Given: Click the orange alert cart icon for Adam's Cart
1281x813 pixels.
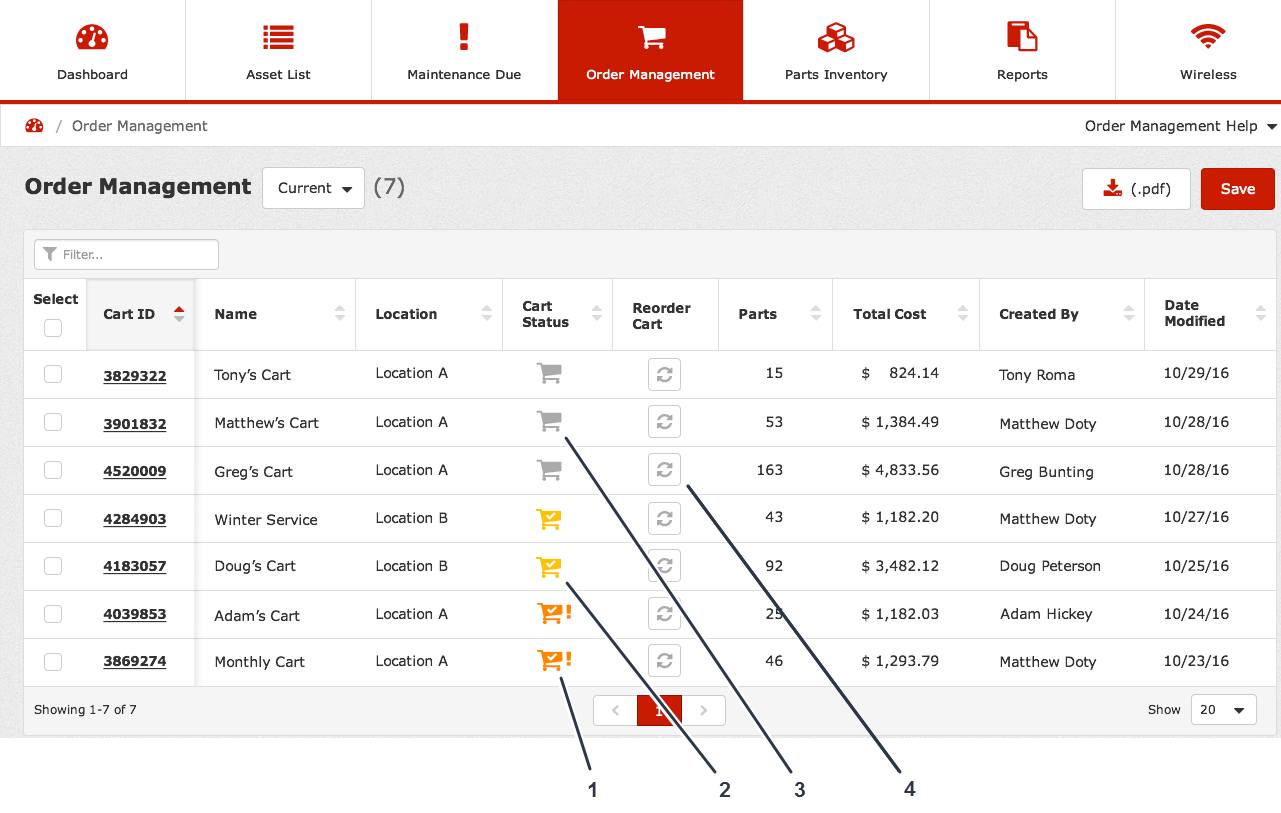Looking at the screenshot, I should pyautogui.click(x=553, y=613).
